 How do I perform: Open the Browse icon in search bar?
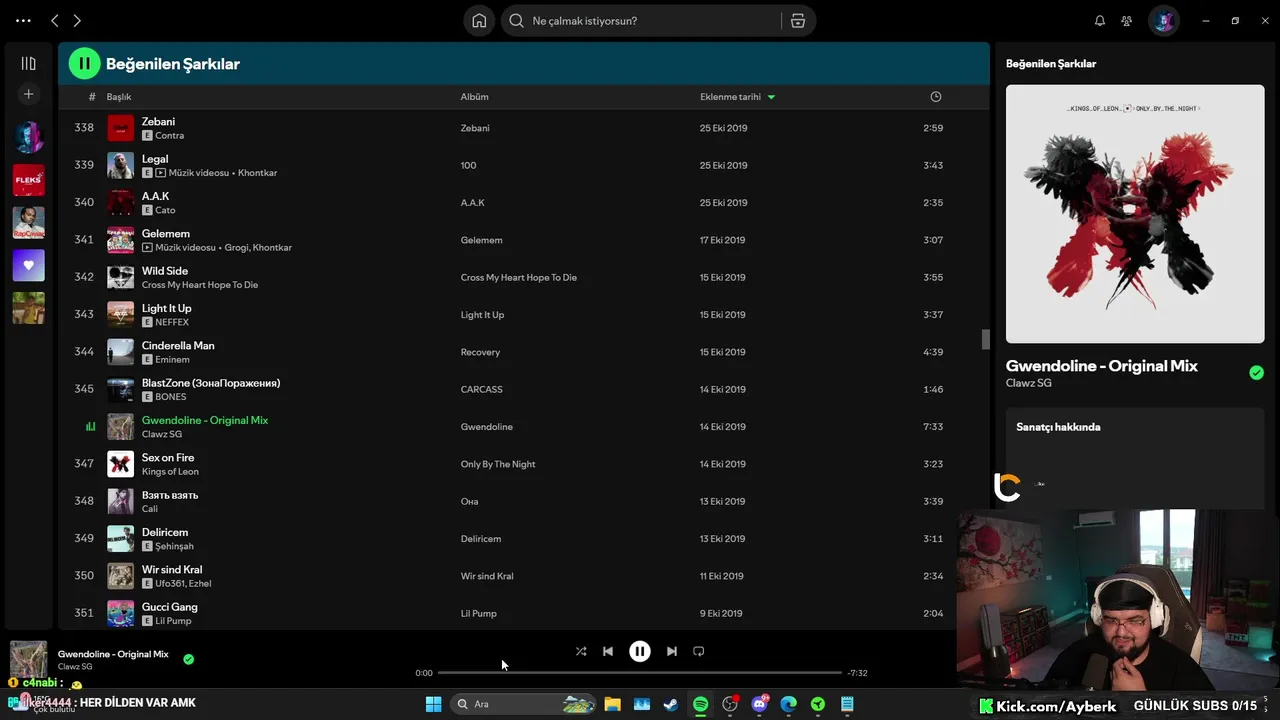tap(797, 20)
